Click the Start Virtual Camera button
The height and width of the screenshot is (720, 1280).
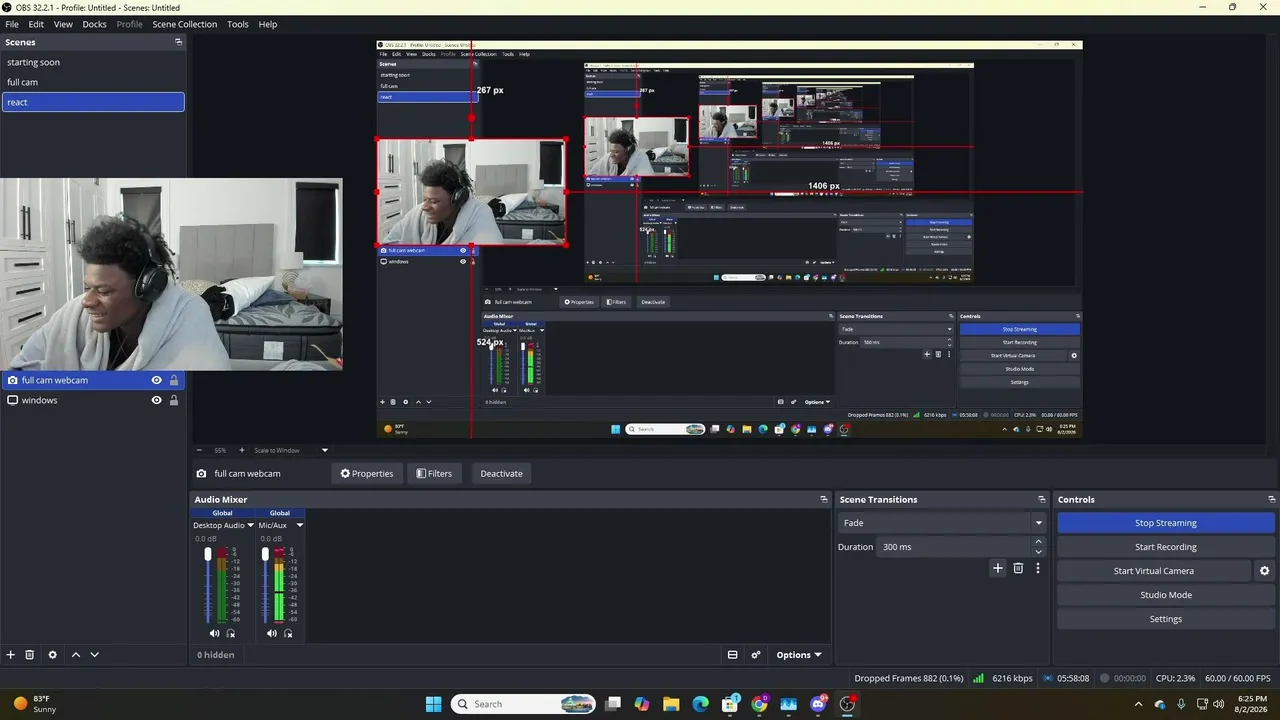pos(1154,571)
